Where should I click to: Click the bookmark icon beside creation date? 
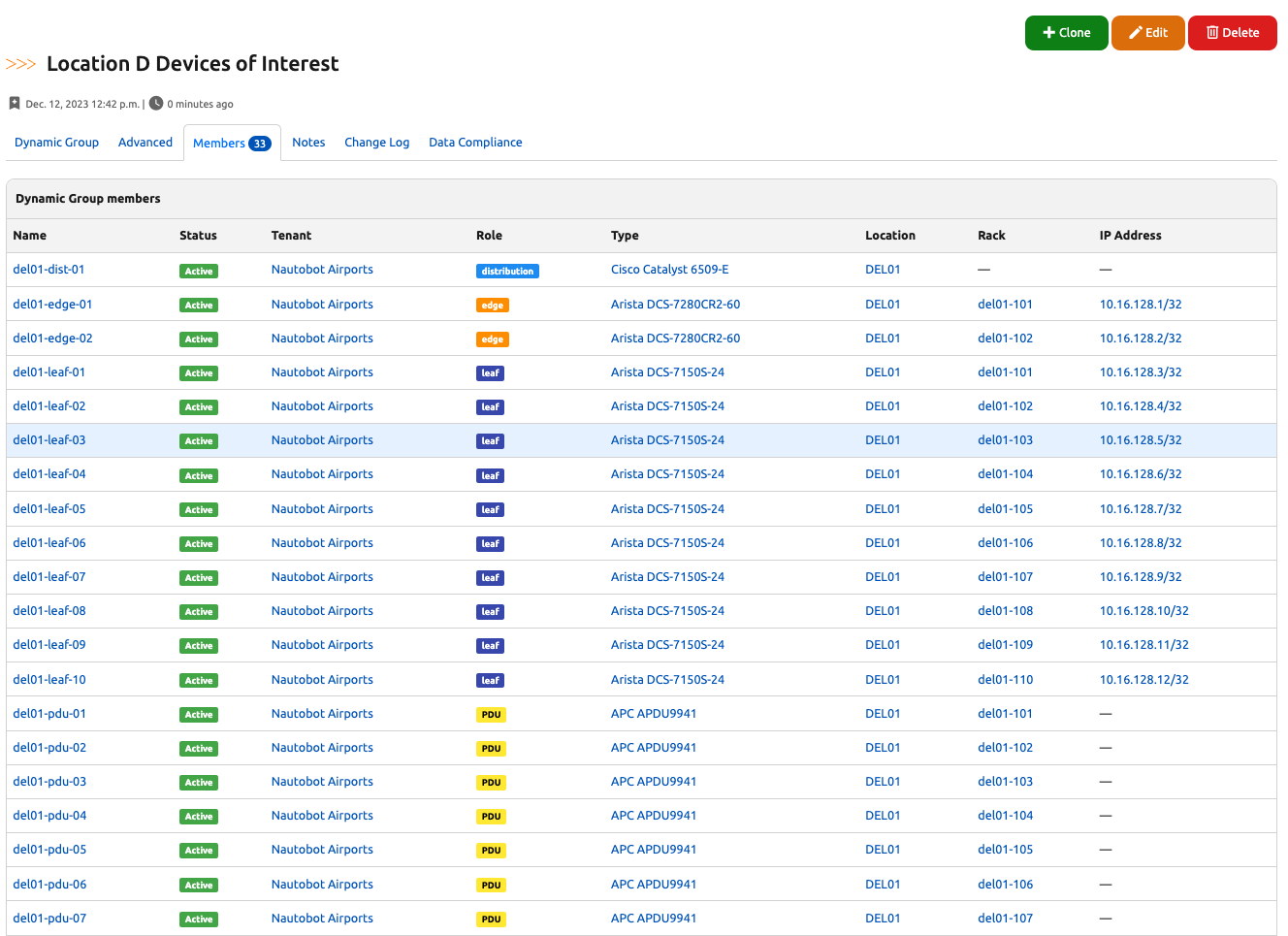pos(15,103)
